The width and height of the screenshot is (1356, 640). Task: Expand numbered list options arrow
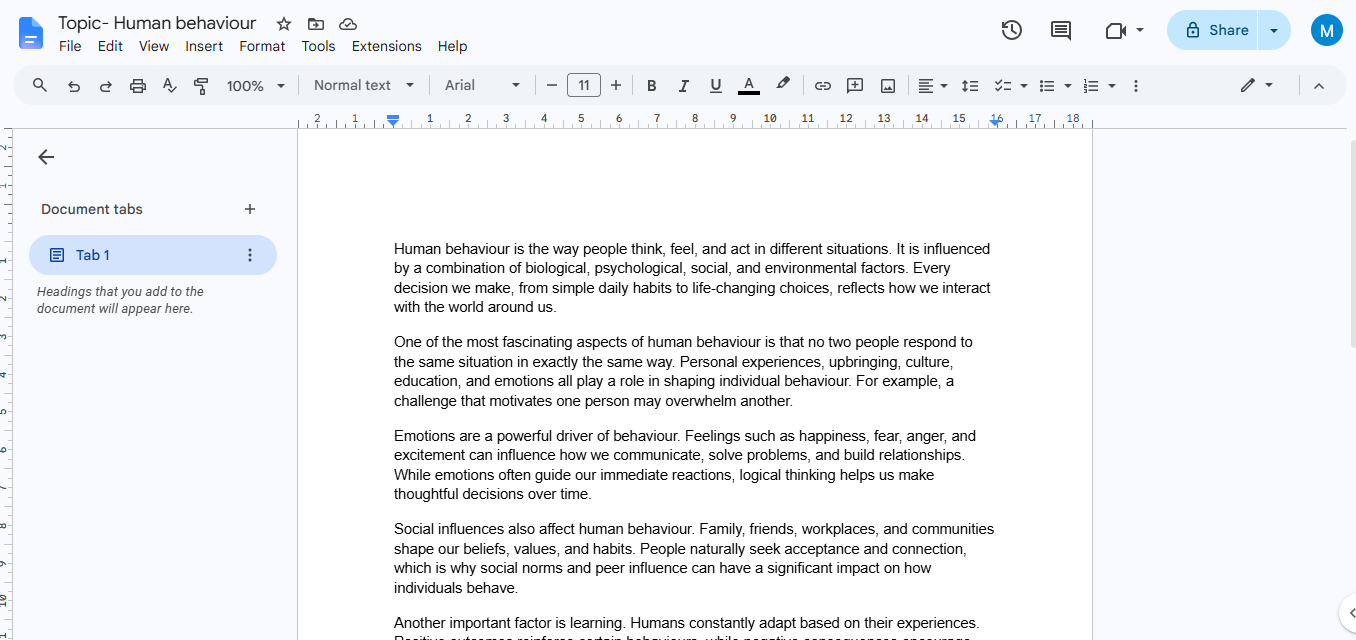point(1112,86)
